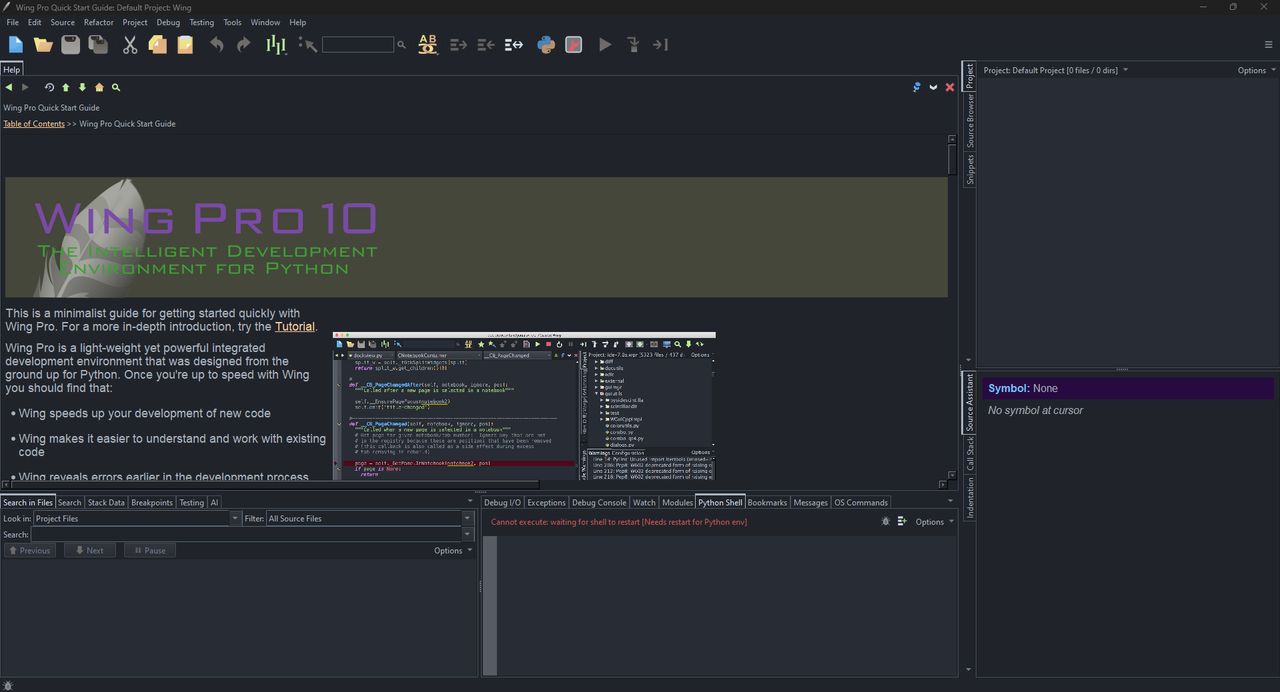Click the magnifier beside the toolbar search box
This screenshot has width=1280, height=692.
[402, 45]
